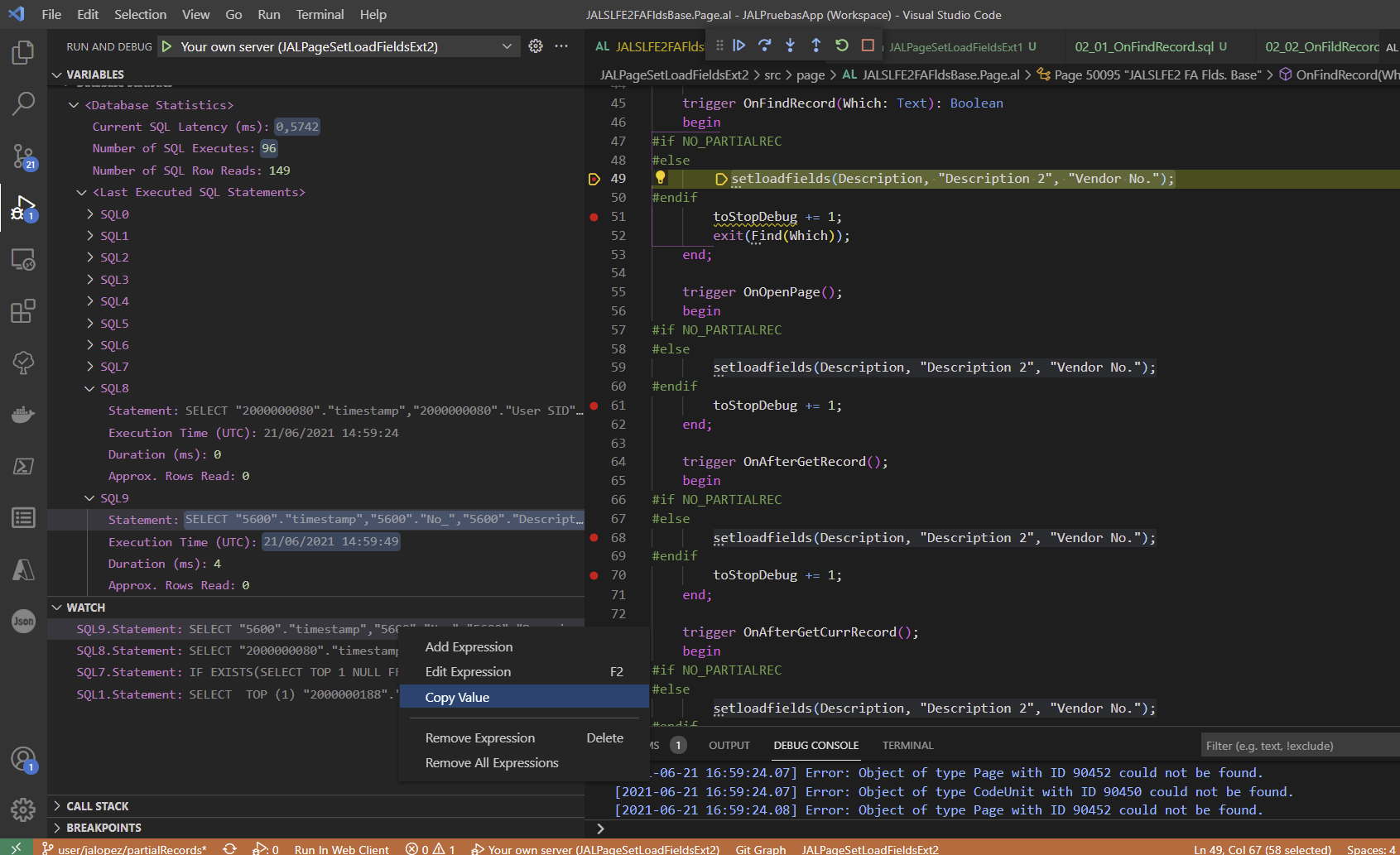Open launch.json via gear icon
The image size is (1400, 855).
536,46
